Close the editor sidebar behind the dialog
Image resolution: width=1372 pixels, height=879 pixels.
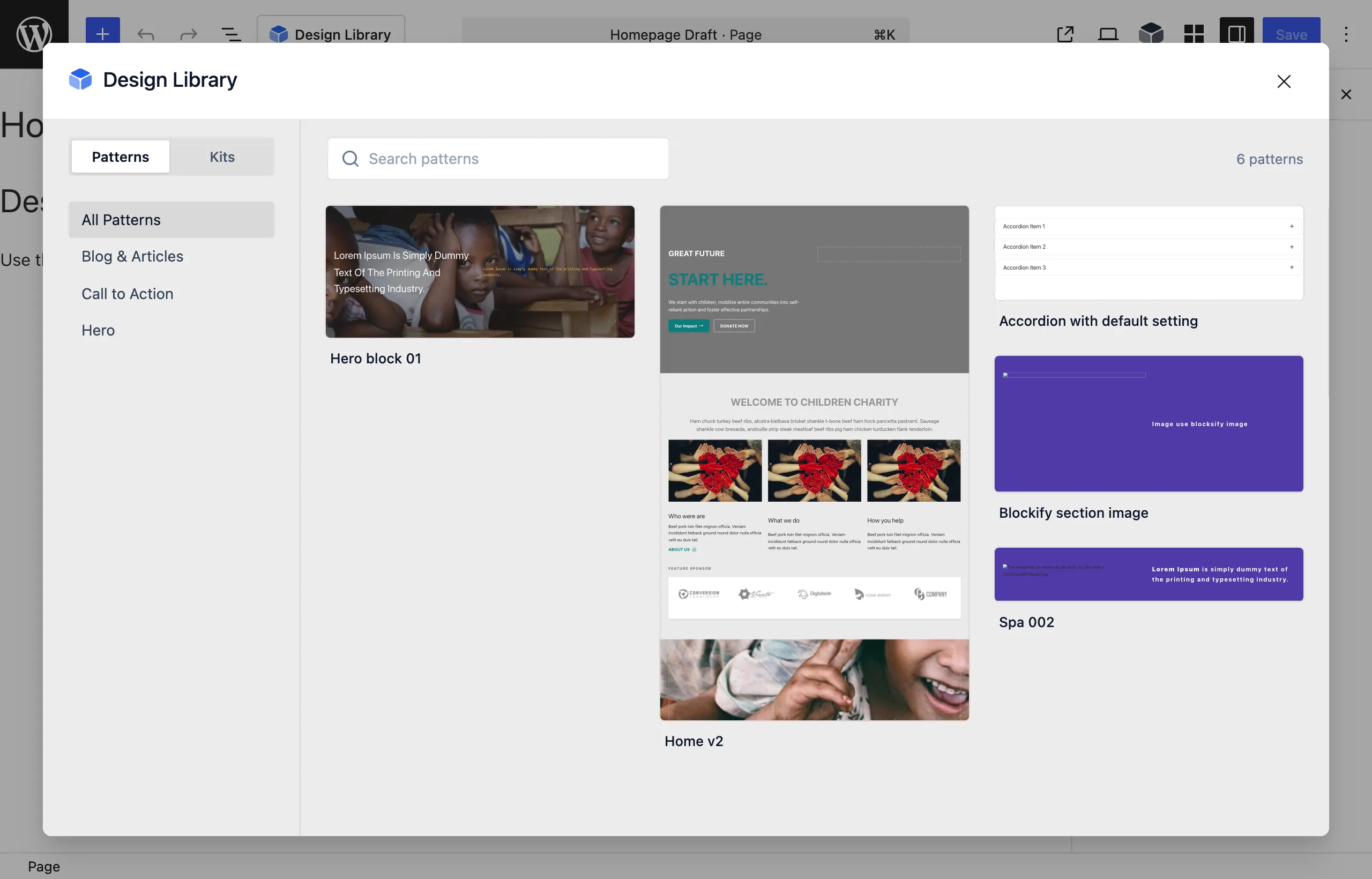pyautogui.click(x=1346, y=94)
